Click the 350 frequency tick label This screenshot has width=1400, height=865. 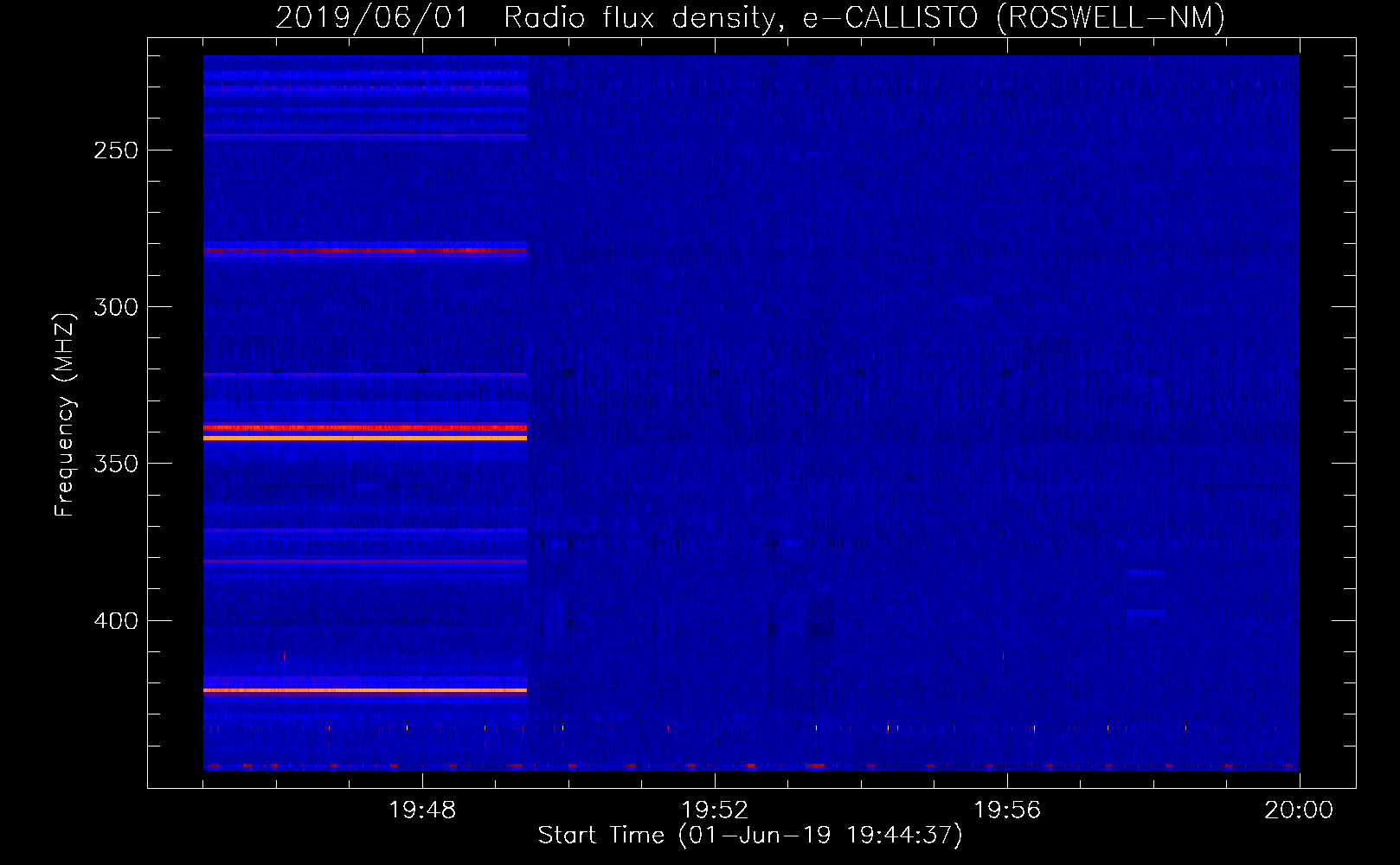pyautogui.click(x=116, y=464)
